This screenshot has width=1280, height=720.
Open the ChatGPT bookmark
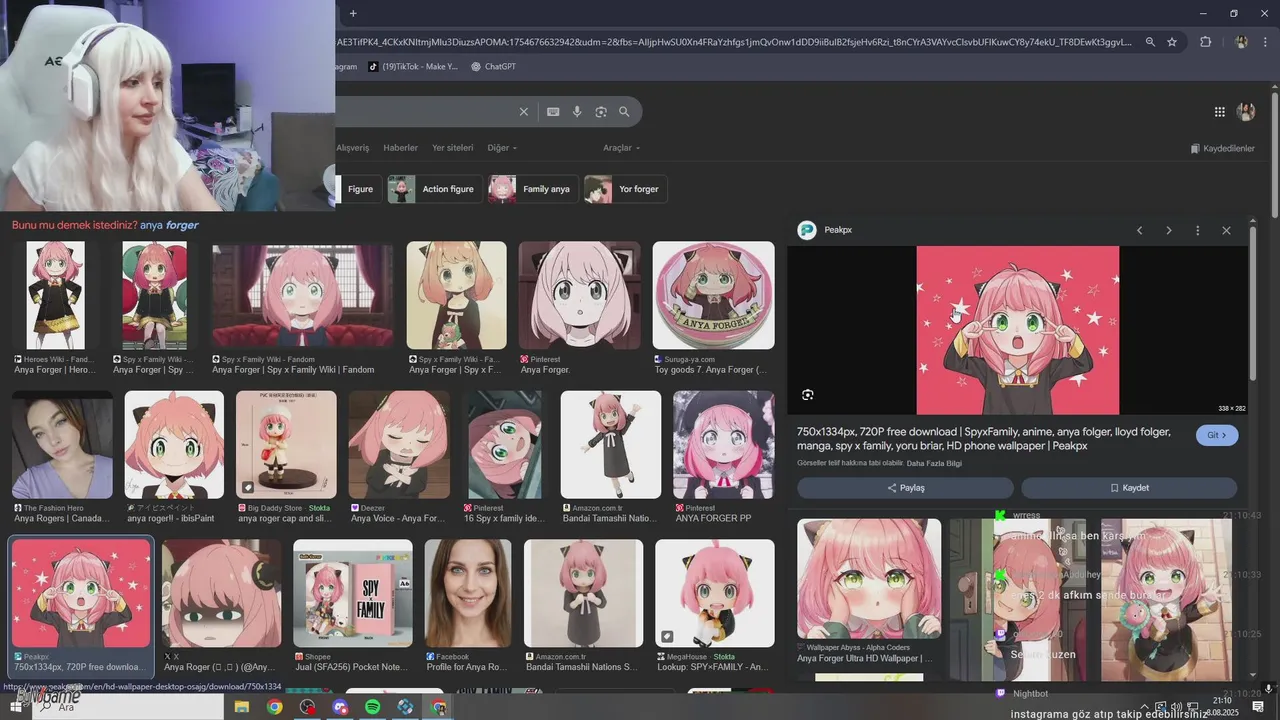click(x=493, y=67)
